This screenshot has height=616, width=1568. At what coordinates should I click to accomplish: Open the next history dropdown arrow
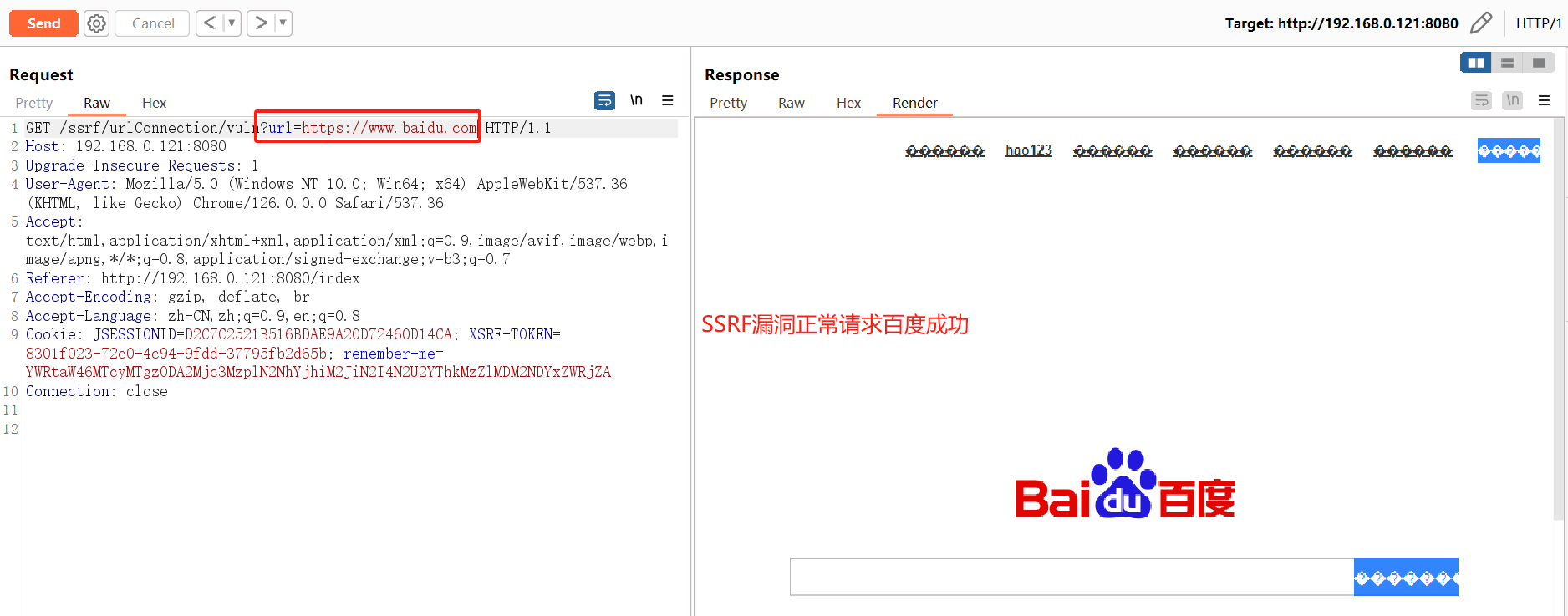click(x=283, y=23)
